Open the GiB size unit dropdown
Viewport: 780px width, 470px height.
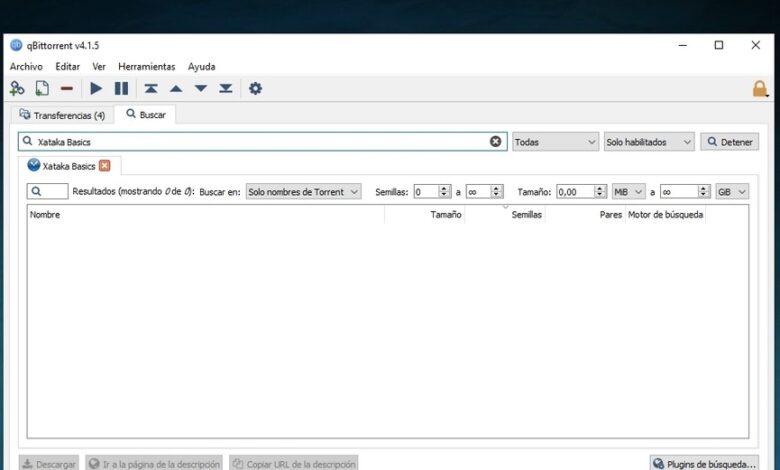[732, 191]
